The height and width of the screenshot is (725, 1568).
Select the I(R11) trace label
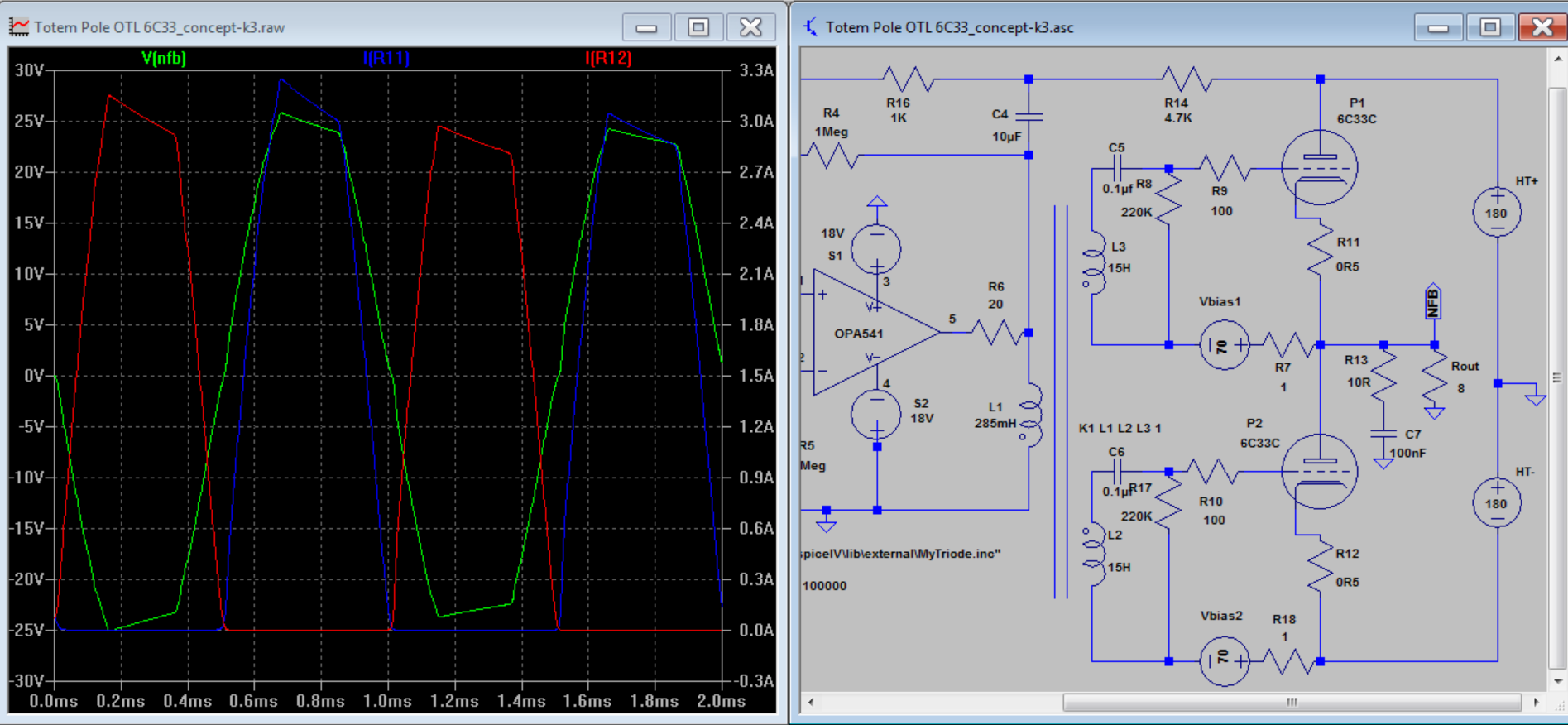tap(386, 58)
